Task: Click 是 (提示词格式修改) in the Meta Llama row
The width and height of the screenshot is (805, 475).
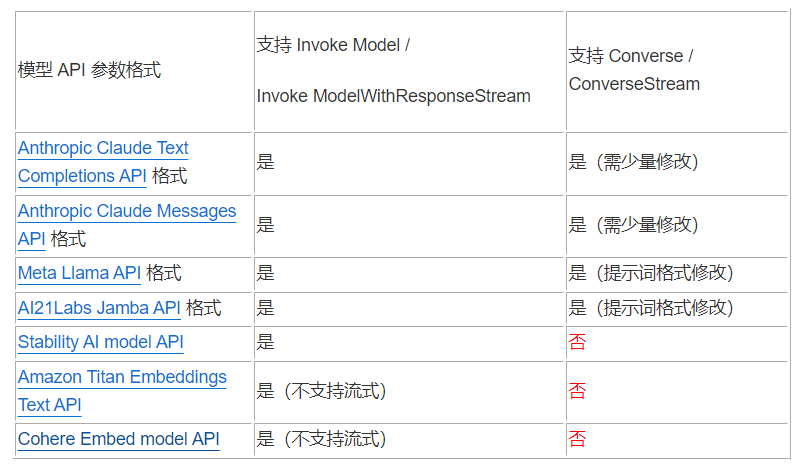Action: click(651, 273)
